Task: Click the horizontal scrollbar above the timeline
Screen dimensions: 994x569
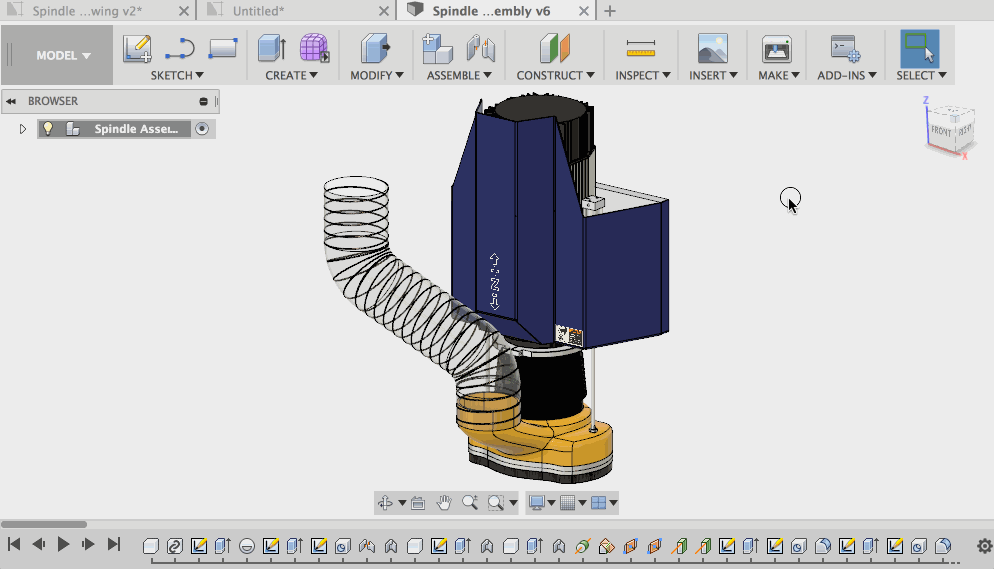Action: tap(44, 524)
